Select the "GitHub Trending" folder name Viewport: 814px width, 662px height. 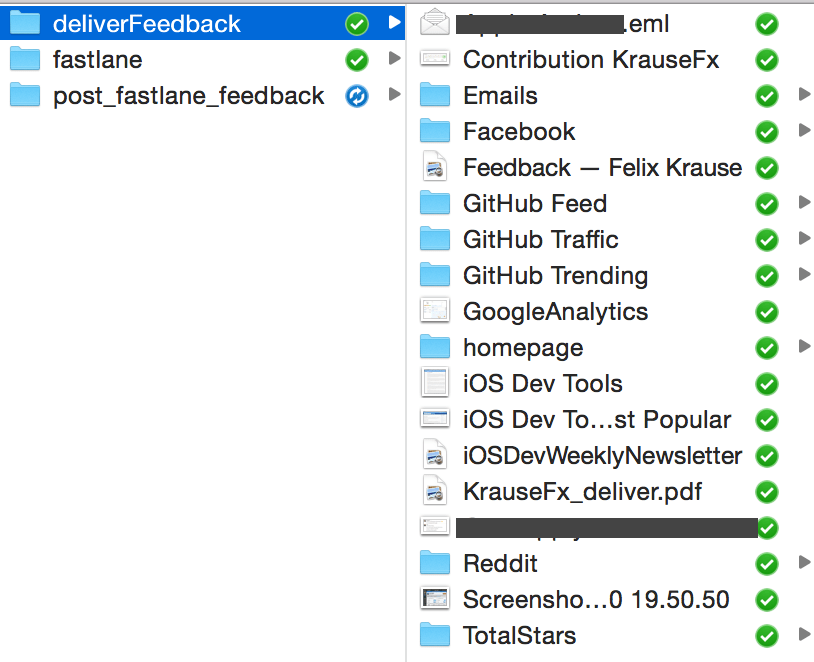tap(555, 276)
